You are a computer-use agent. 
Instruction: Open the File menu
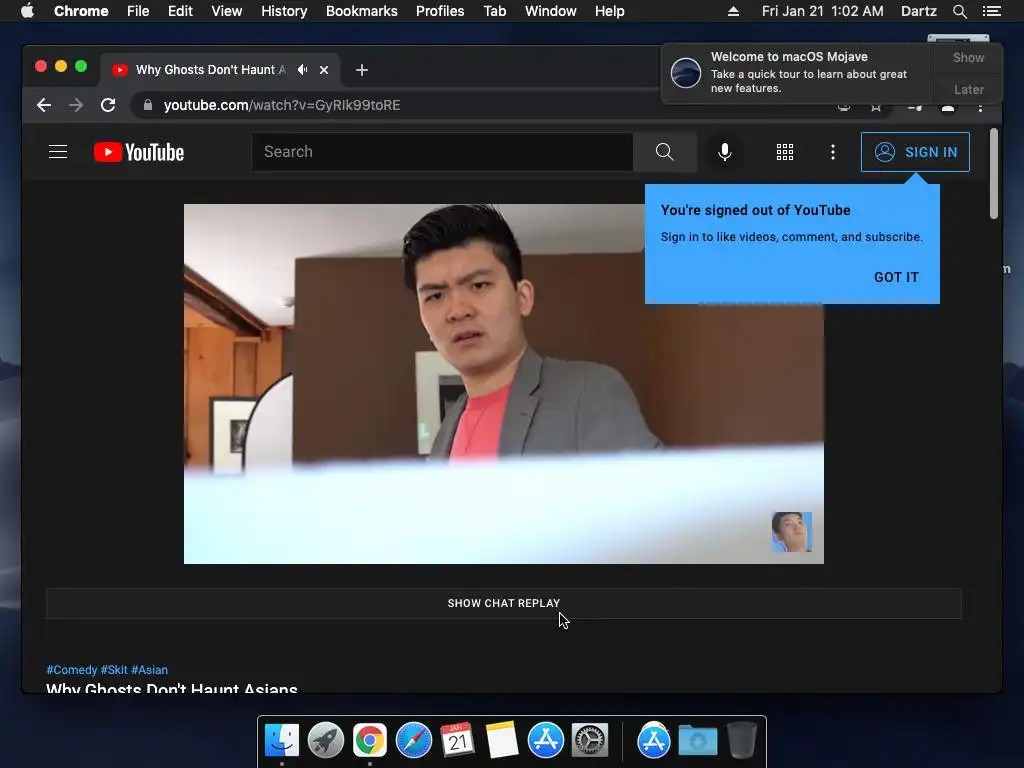click(x=138, y=11)
